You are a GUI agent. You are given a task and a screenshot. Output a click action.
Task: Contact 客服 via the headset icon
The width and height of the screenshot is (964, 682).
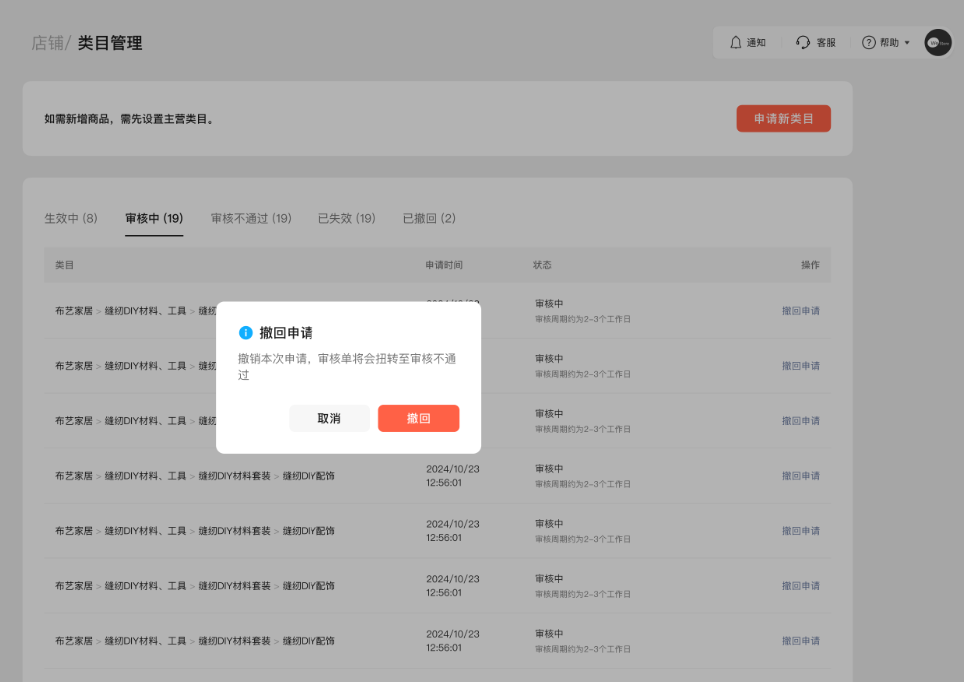point(803,42)
